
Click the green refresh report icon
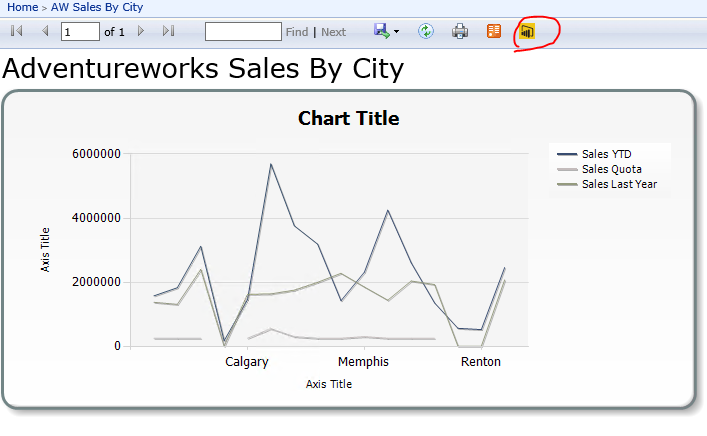point(426,32)
